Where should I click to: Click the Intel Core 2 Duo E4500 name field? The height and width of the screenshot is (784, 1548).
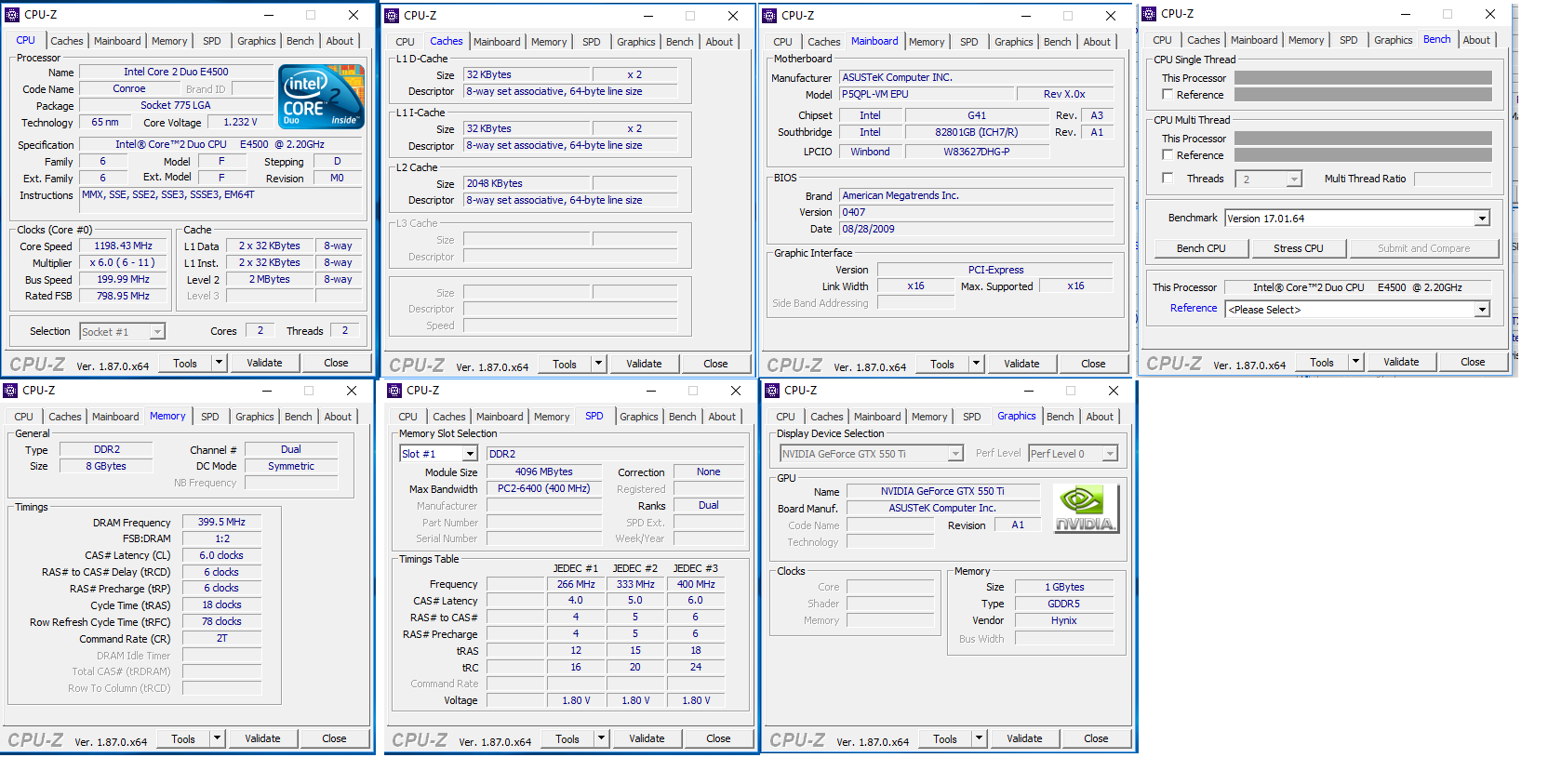[x=176, y=72]
